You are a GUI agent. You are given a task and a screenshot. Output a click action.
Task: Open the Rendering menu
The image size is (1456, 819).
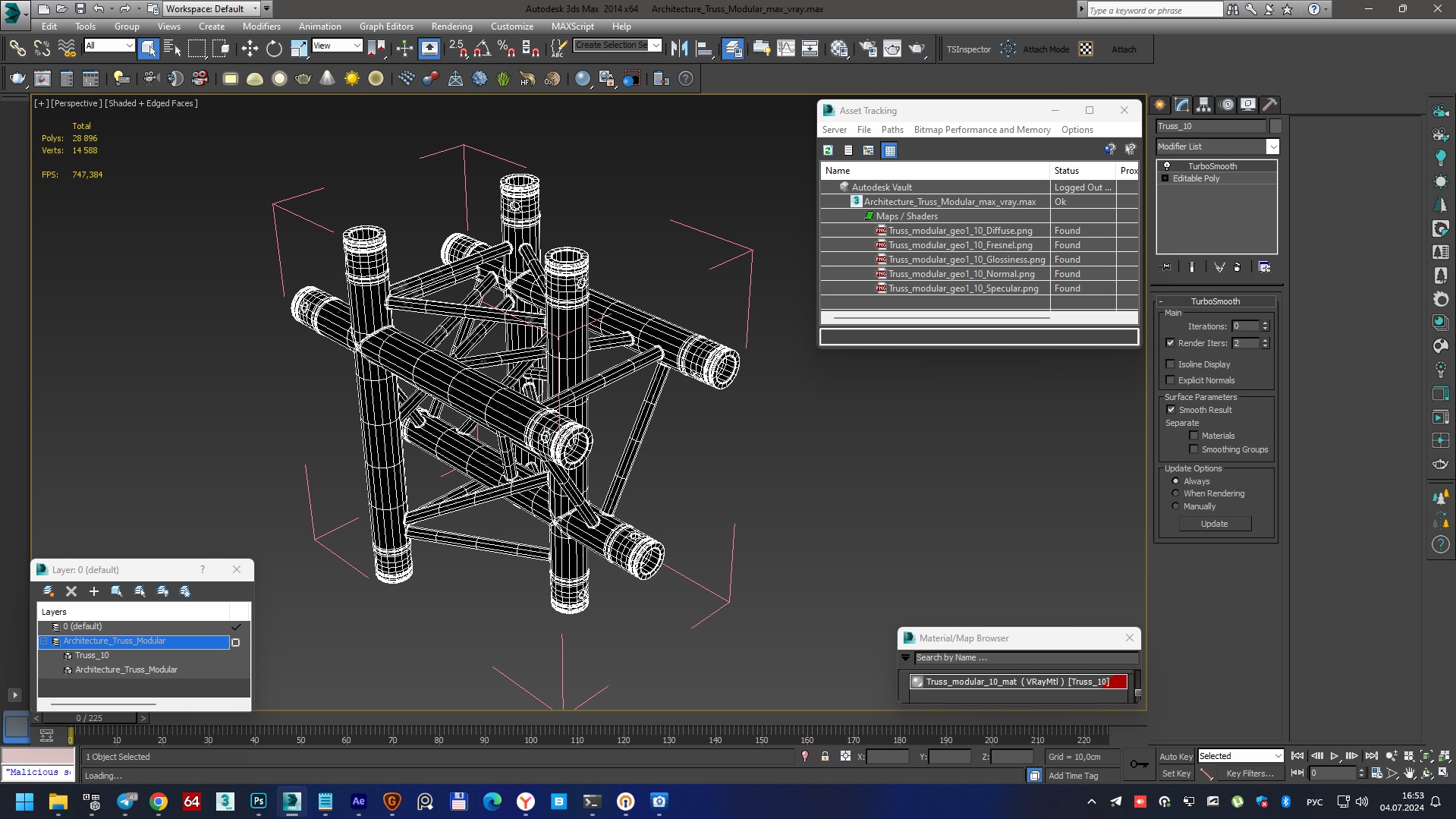click(451, 27)
